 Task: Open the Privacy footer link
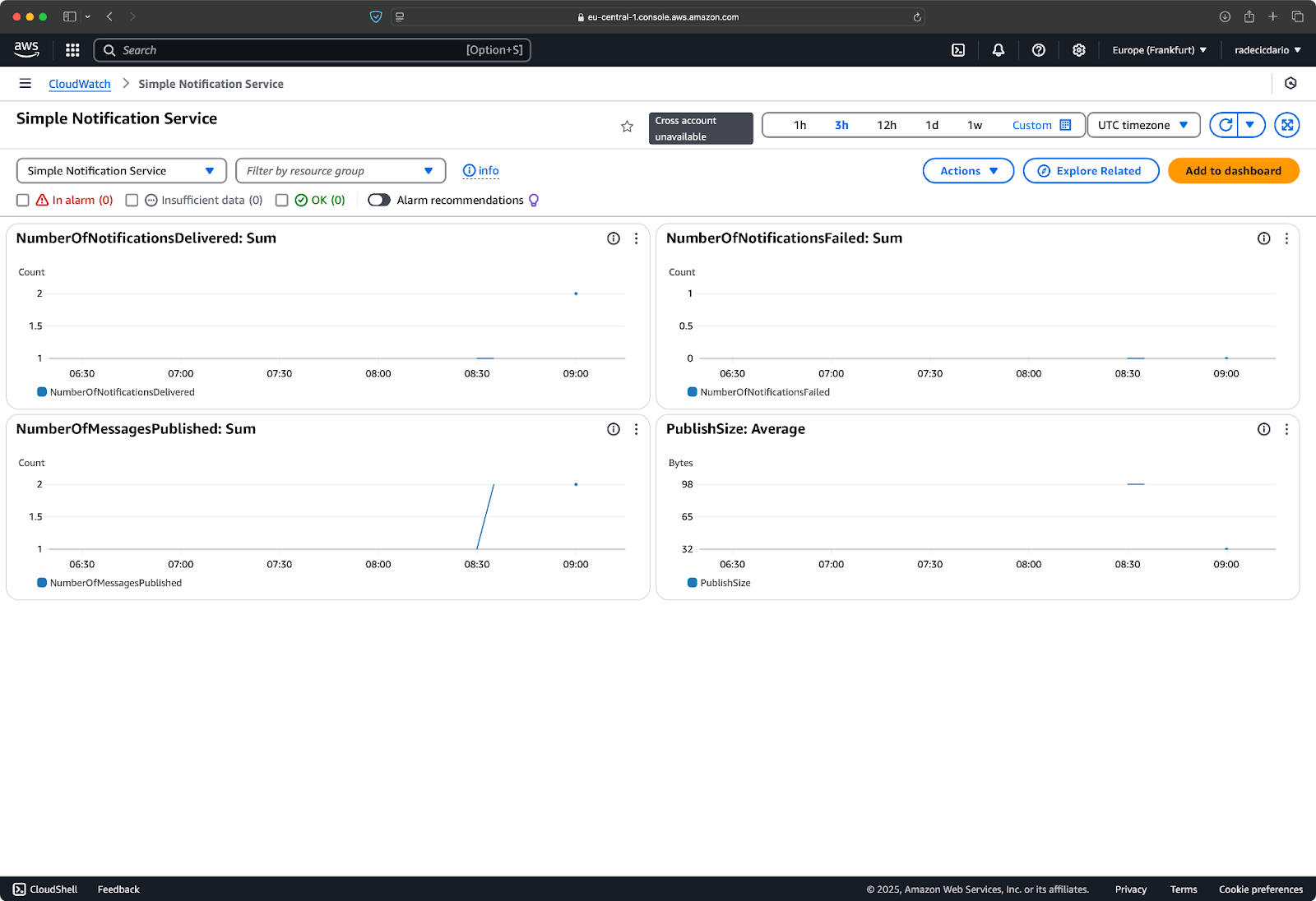(x=1130, y=889)
